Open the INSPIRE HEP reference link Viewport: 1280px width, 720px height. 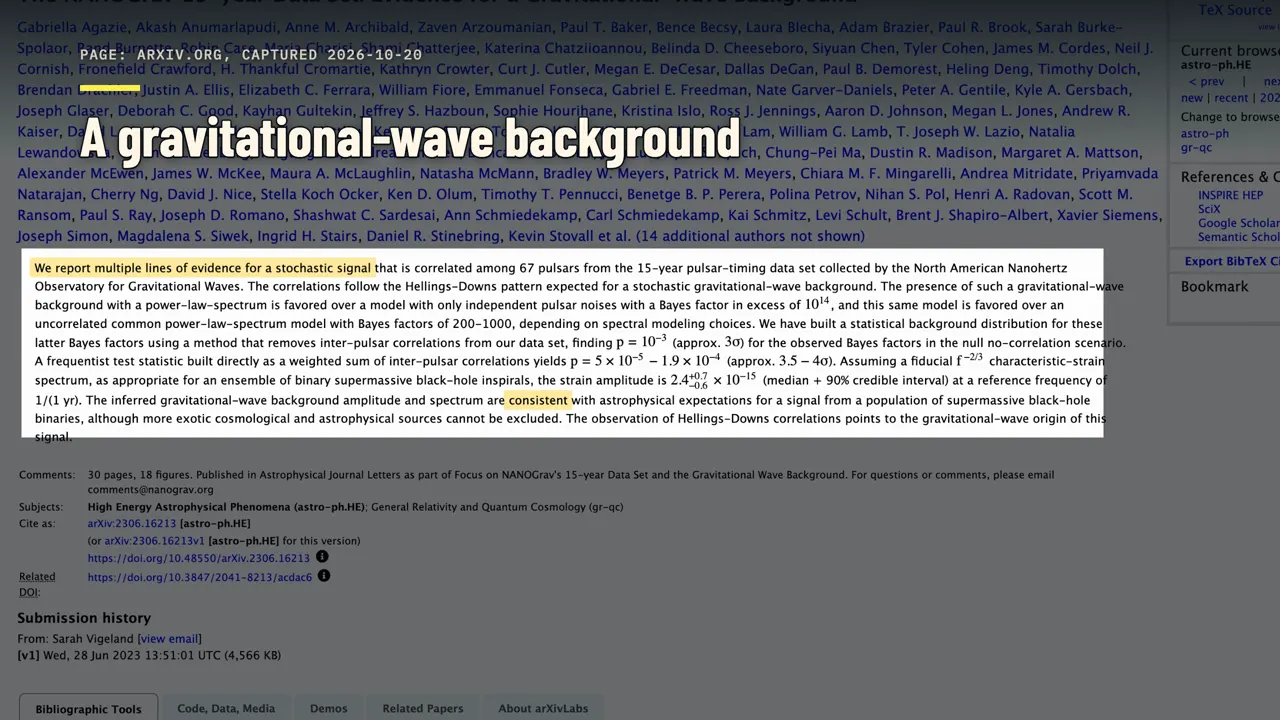coord(1230,195)
